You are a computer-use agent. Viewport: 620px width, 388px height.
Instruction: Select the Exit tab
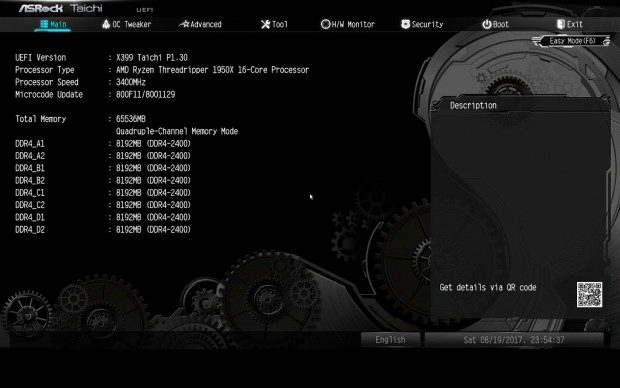click(570, 24)
